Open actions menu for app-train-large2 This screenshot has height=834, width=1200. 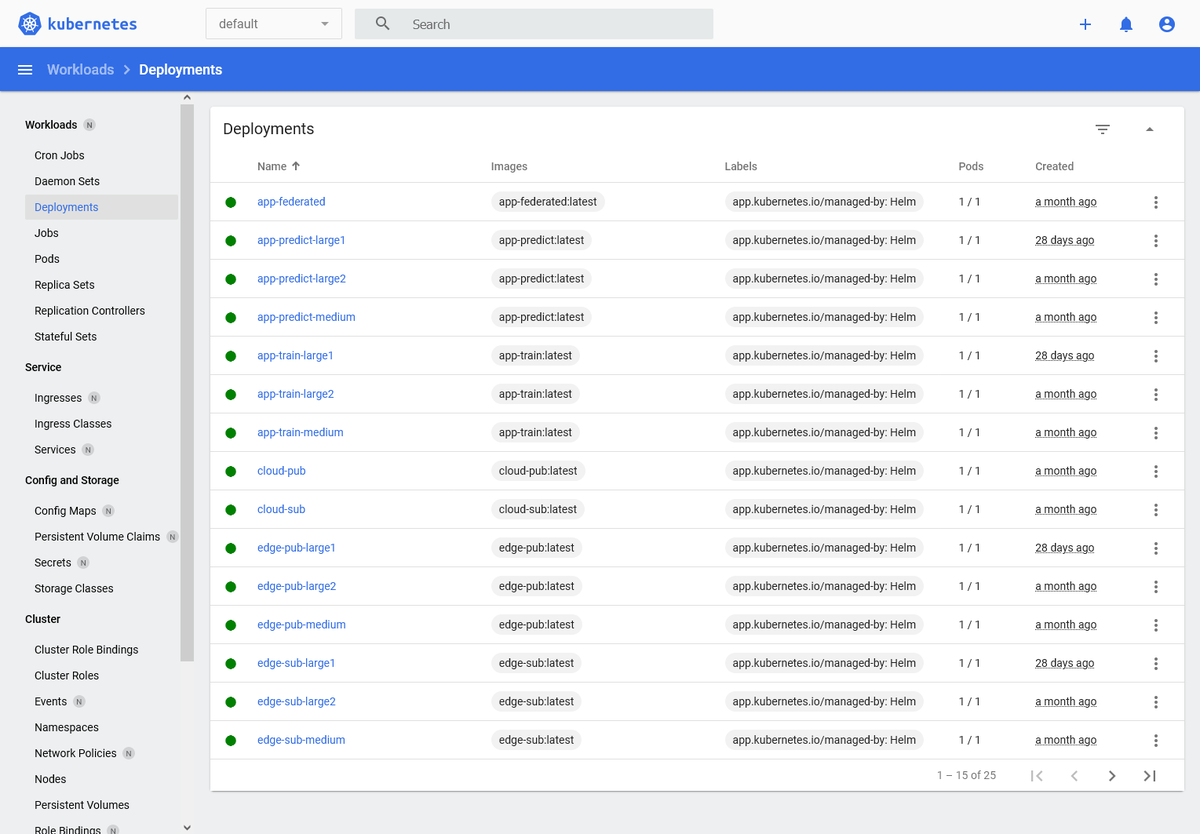point(1156,394)
